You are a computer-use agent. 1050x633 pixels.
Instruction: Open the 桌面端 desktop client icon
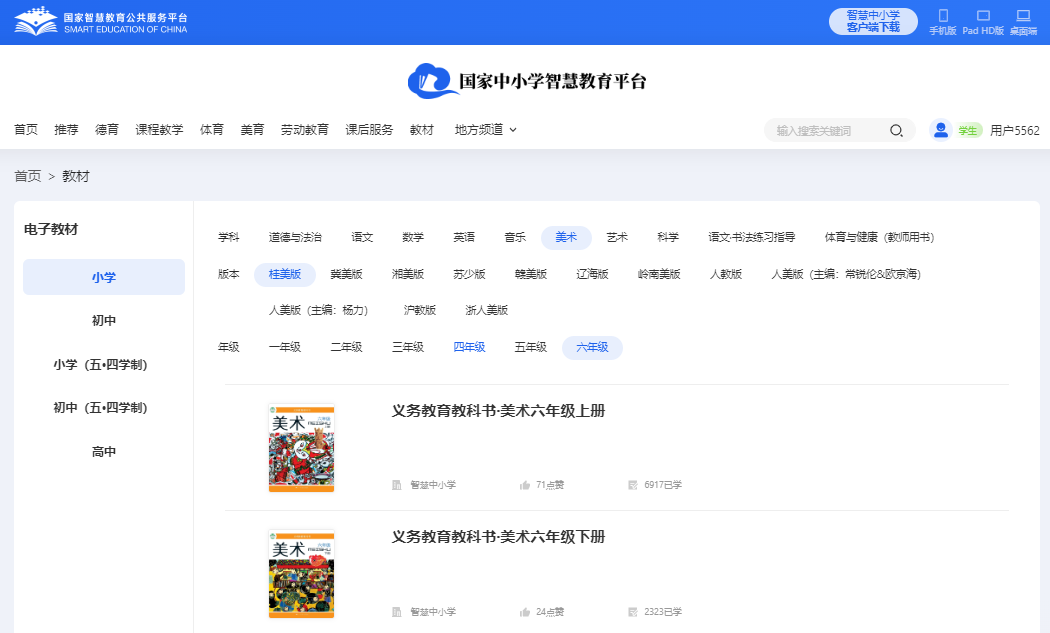1023,15
